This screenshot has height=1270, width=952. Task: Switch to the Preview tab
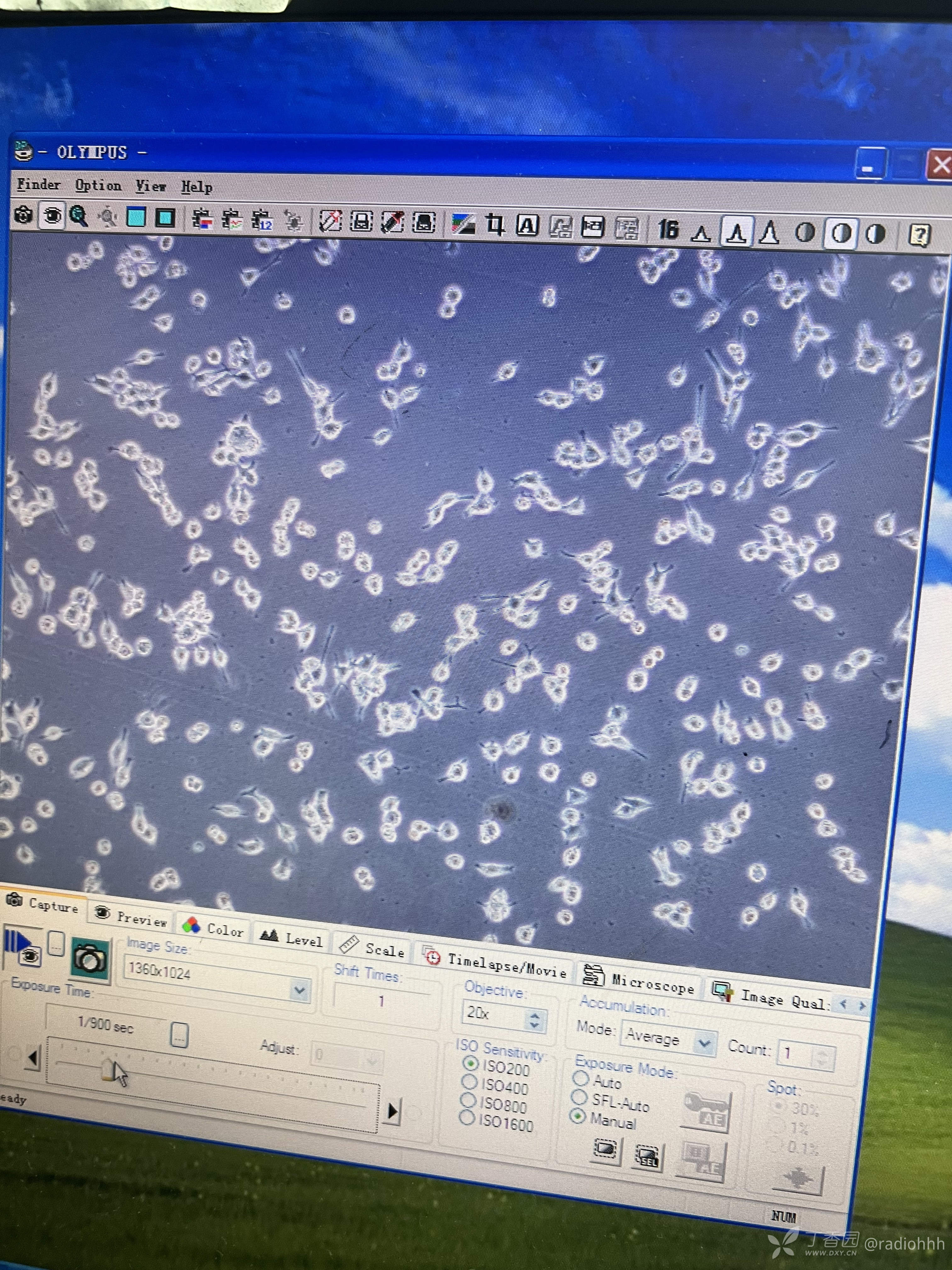coord(131,917)
